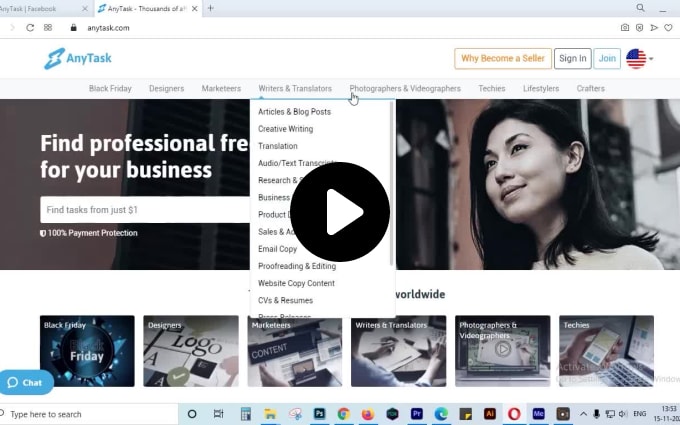
Task: Click the send flow arrow icon
Action: coord(654,28)
